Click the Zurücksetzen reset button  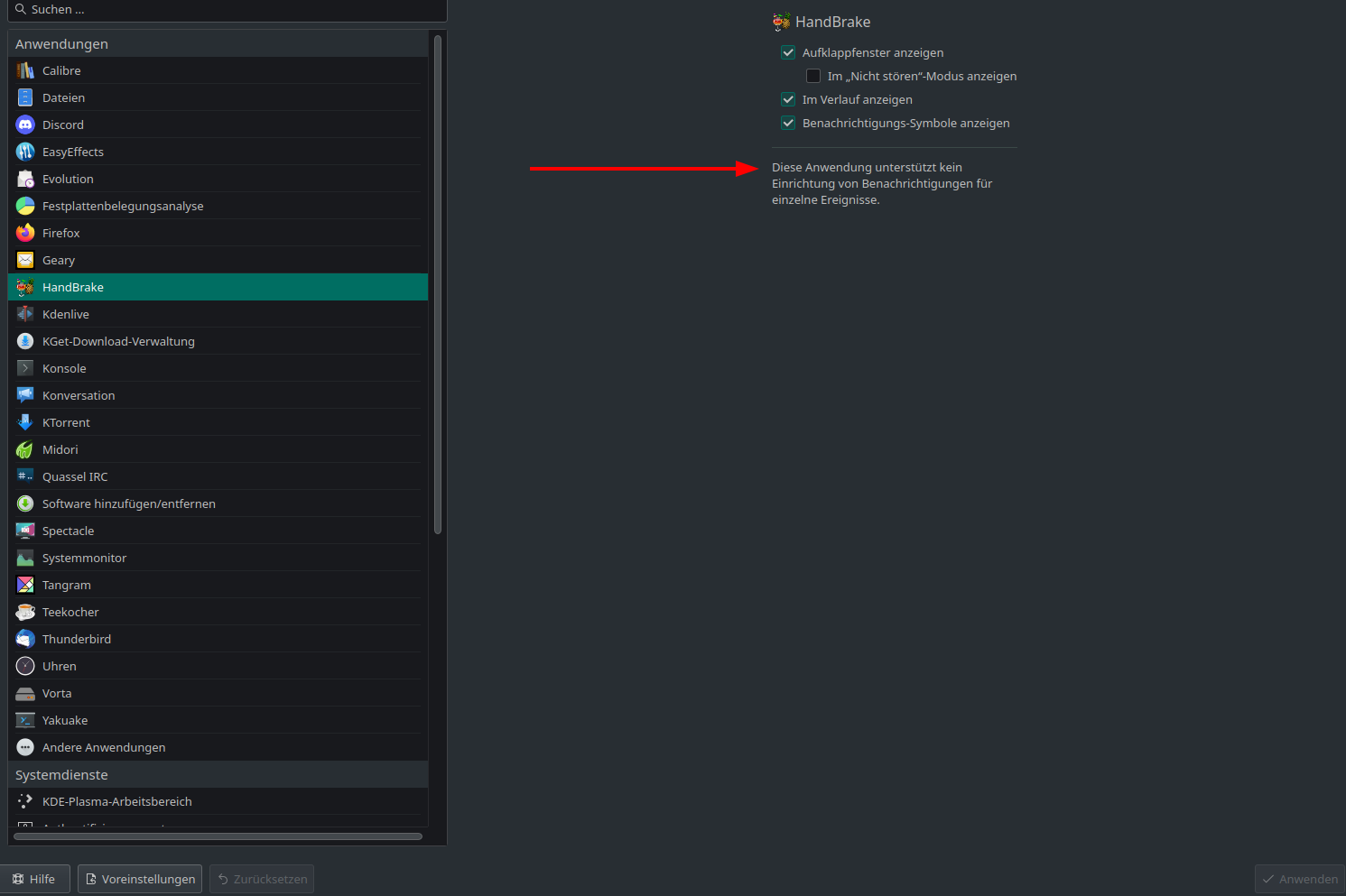coord(262,879)
